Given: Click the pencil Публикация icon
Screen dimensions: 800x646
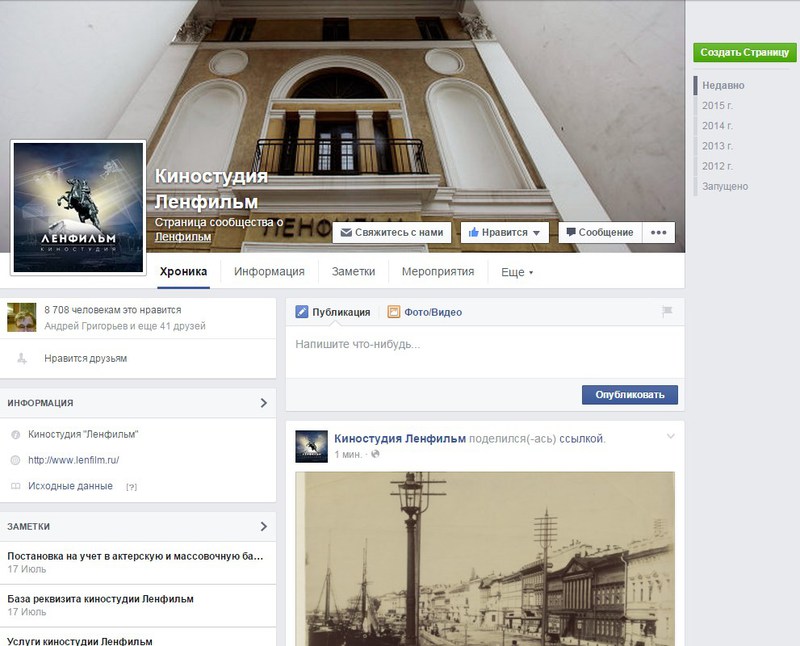Looking at the screenshot, I should pos(302,312).
